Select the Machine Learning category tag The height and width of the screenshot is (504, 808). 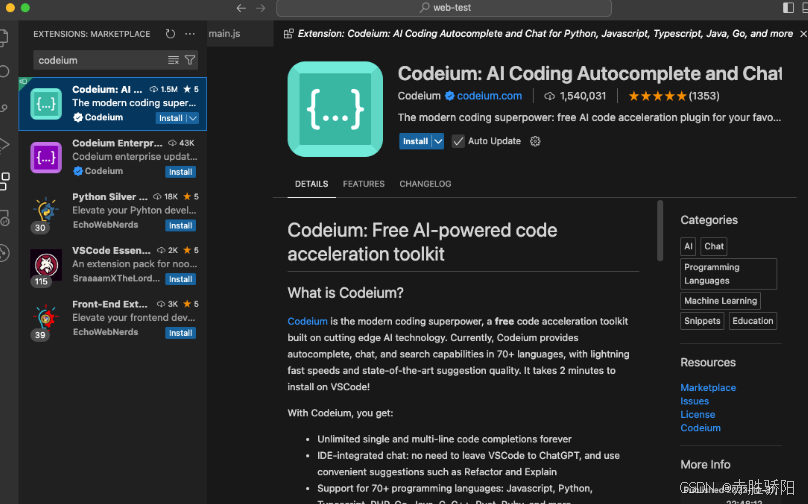pos(720,300)
